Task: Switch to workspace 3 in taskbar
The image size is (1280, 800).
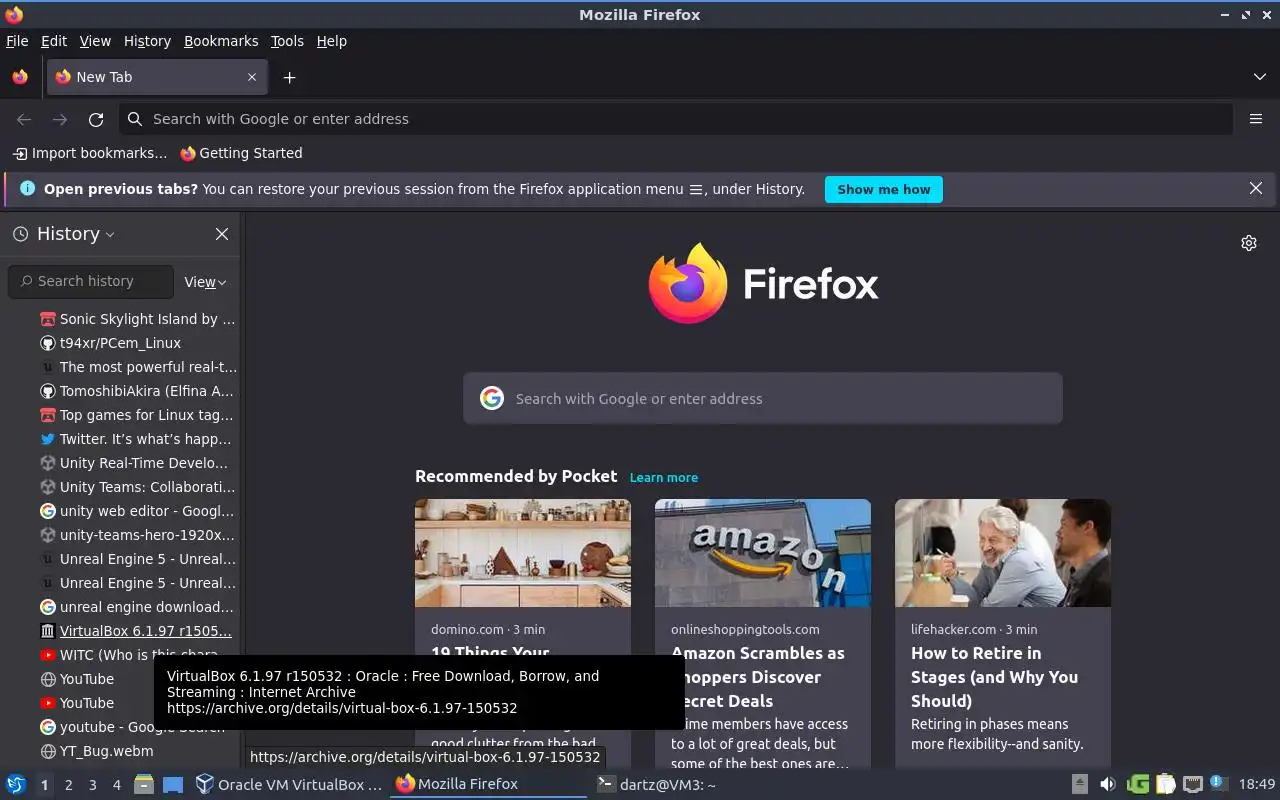Action: pos(92,785)
